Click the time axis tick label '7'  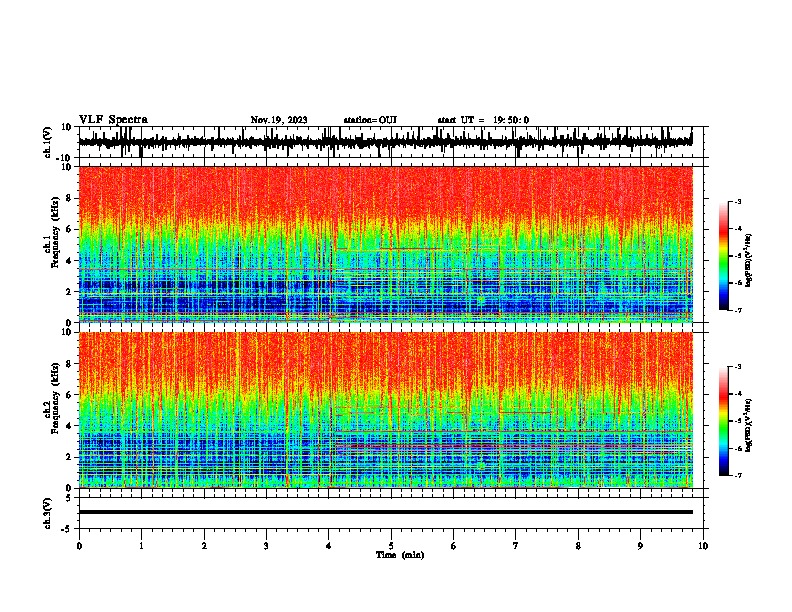(516, 546)
